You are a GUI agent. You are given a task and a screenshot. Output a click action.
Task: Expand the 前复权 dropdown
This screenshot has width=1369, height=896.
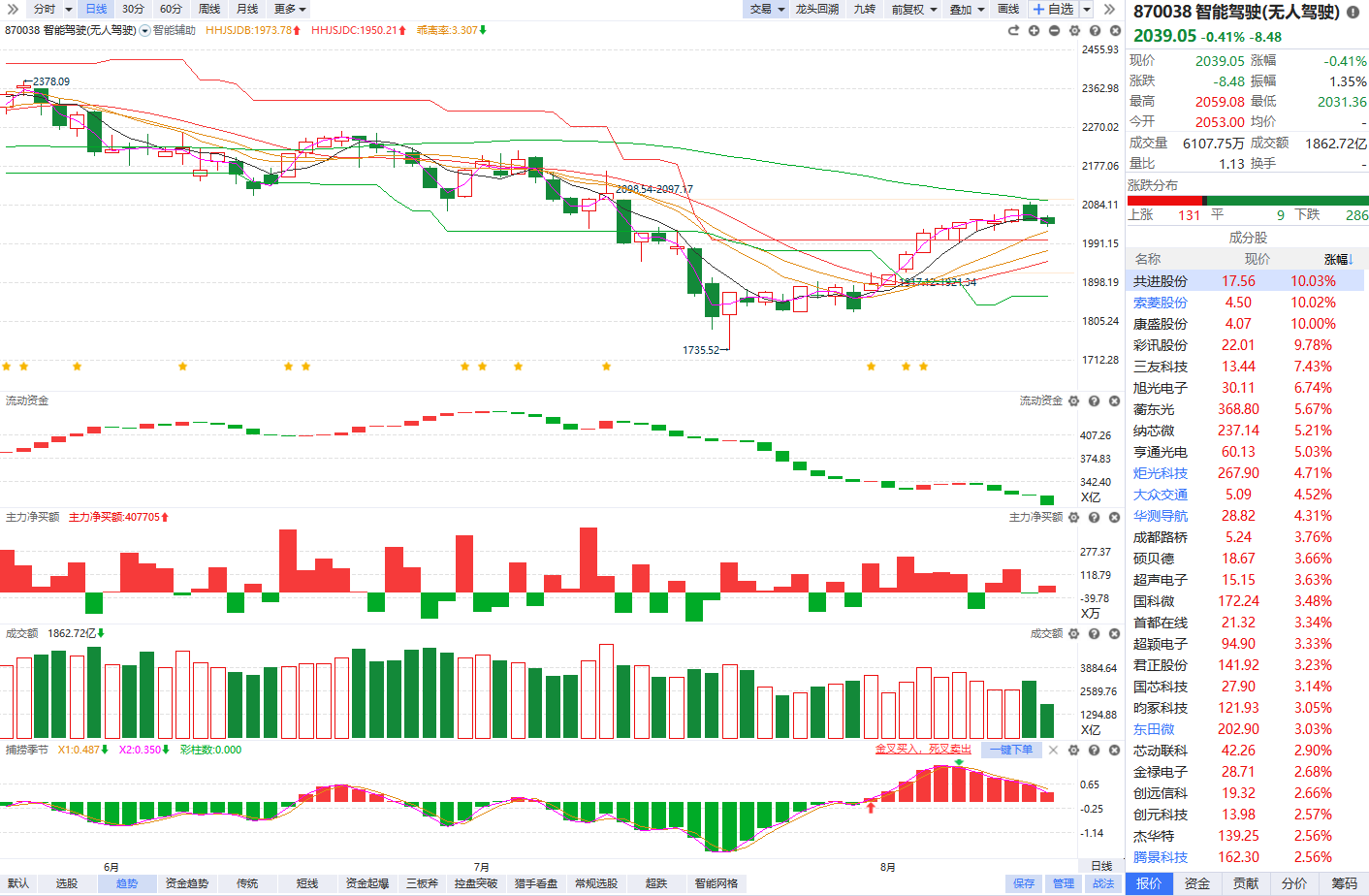[x=915, y=9]
